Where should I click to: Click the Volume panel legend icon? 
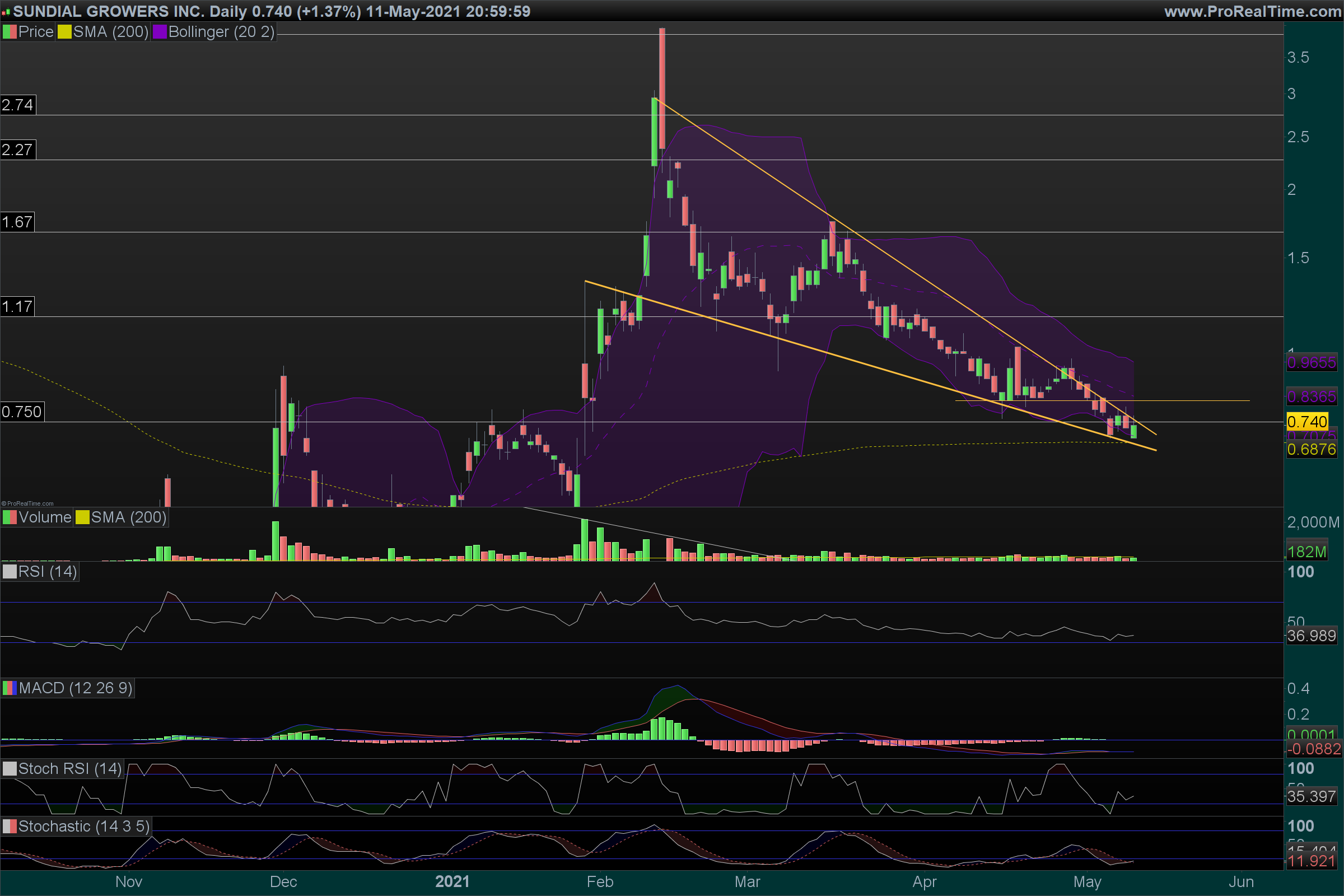(x=9, y=517)
